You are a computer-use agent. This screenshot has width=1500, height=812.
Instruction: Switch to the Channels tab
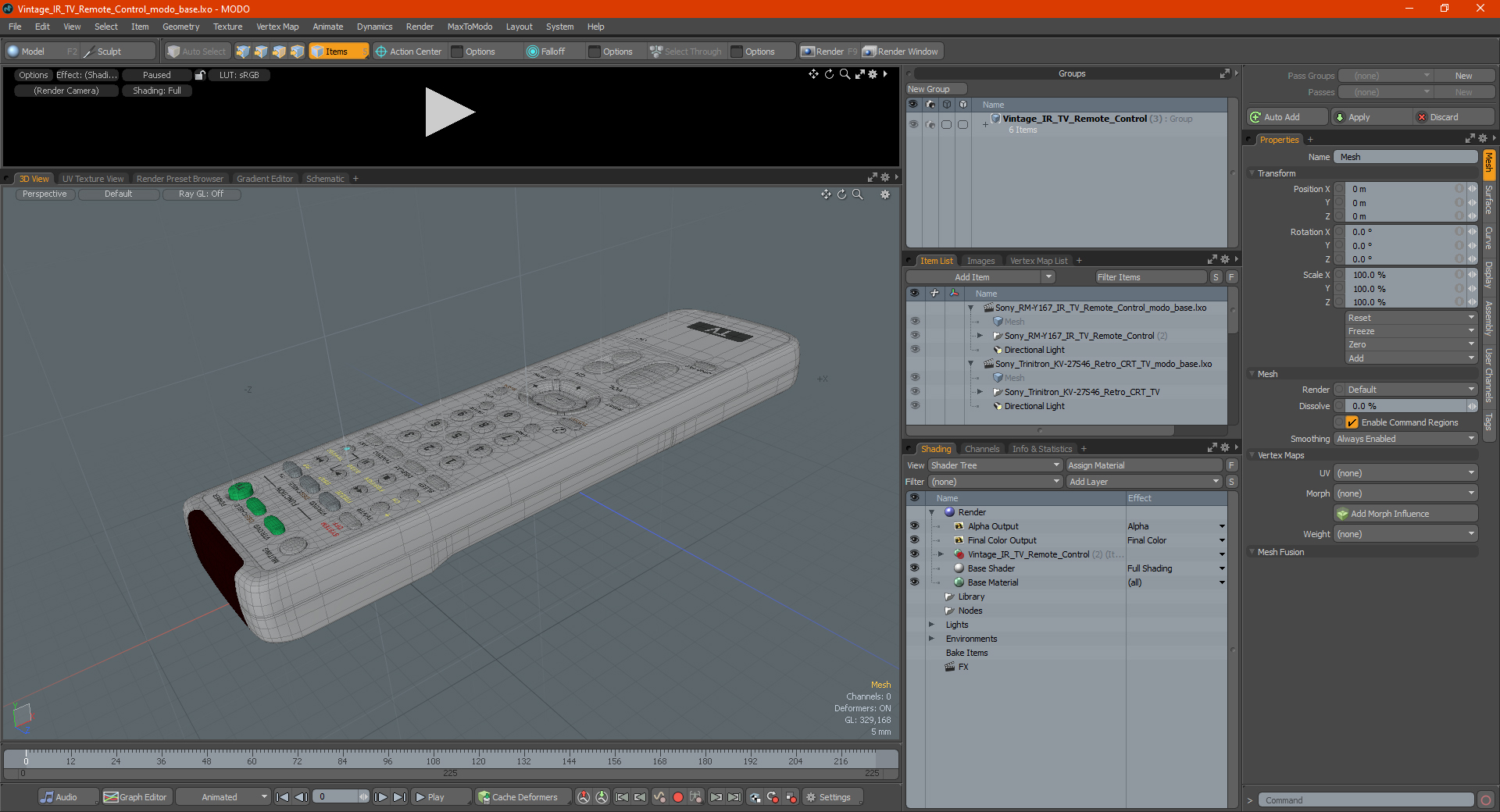coord(982,449)
